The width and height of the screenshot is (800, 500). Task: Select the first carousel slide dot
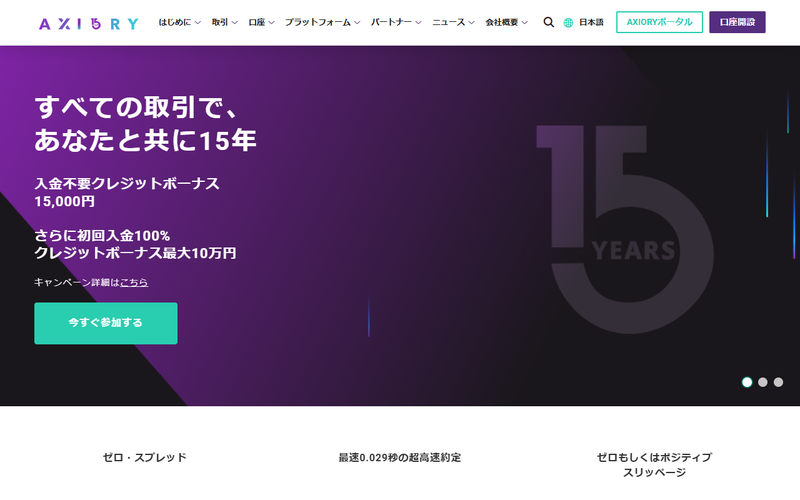[747, 382]
